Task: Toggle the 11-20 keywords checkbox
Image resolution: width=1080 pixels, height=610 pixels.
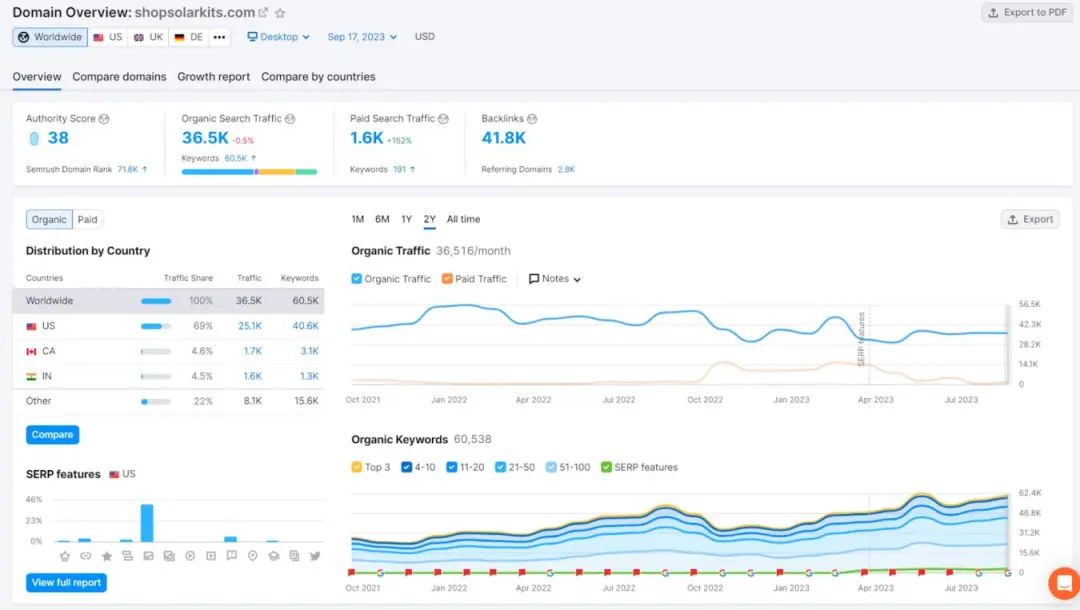Action: 452,467
